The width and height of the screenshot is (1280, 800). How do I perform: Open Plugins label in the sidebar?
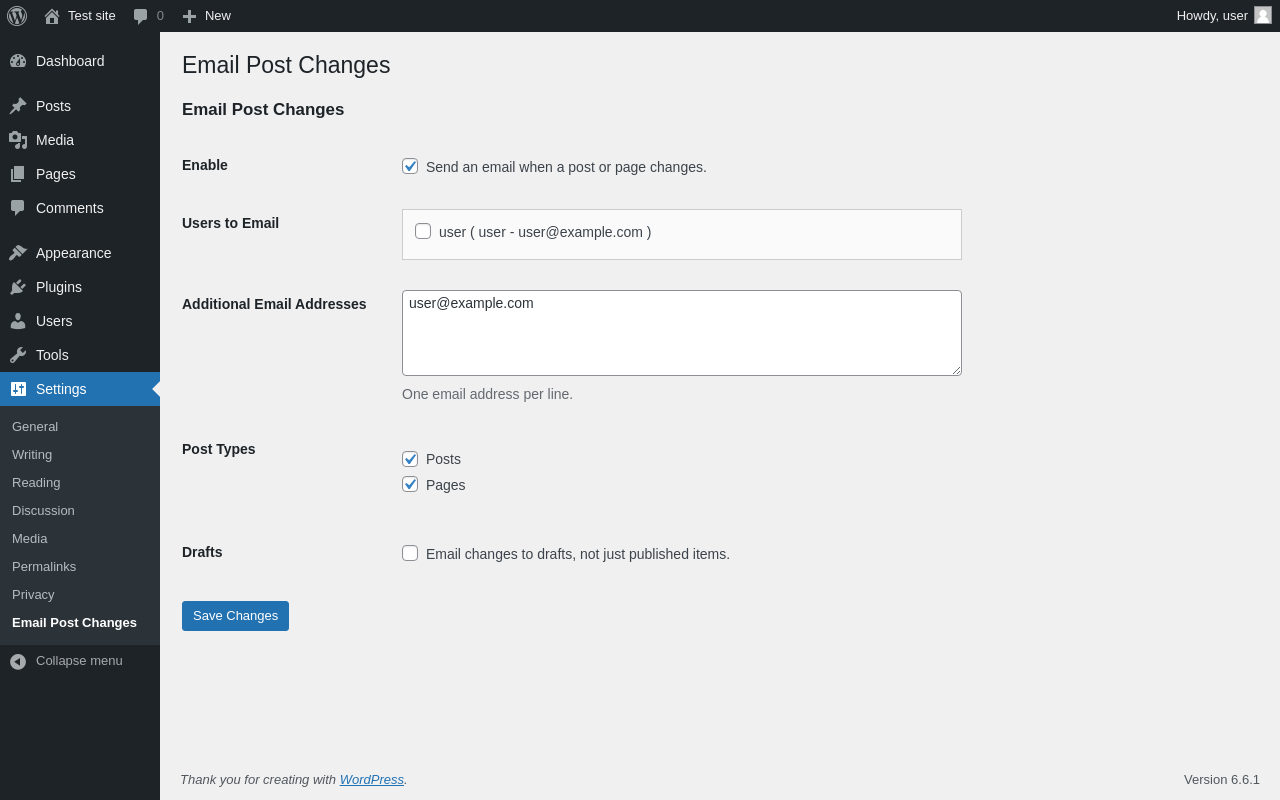tap(59, 287)
